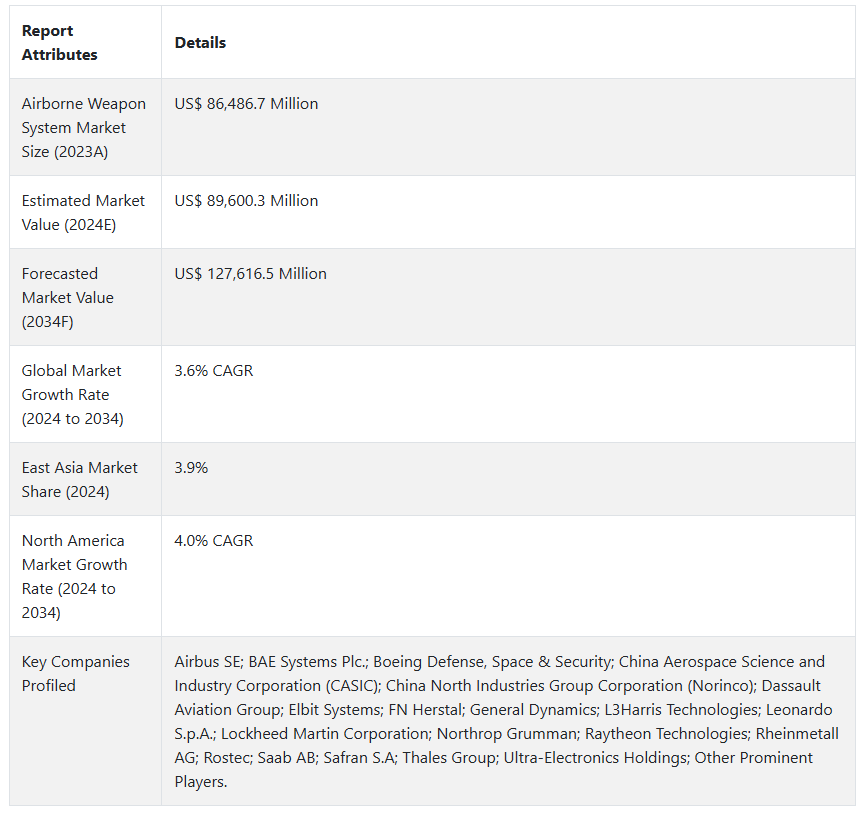The height and width of the screenshot is (813, 868).
Task: Click the 3.6% CAGR value
Action: coord(214,371)
